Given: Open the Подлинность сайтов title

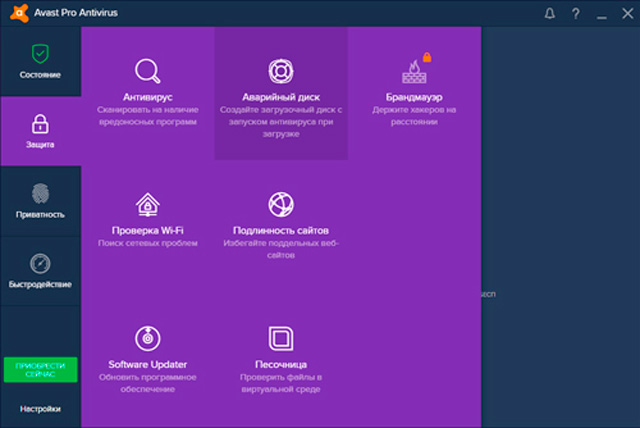Looking at the screenshot, I should pyautogui.click(x=281, y=231).
